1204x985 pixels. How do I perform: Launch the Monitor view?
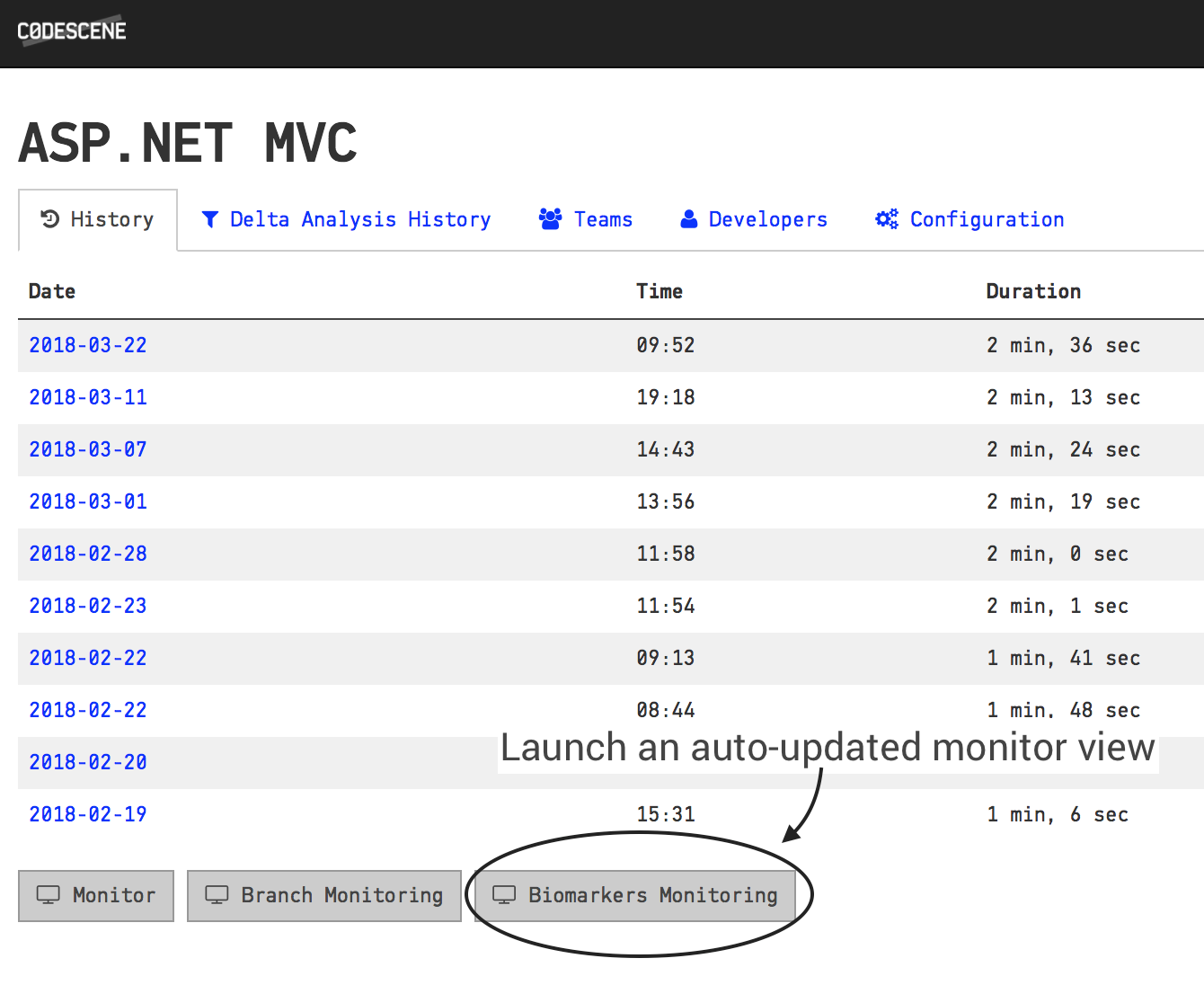(96, 895)
